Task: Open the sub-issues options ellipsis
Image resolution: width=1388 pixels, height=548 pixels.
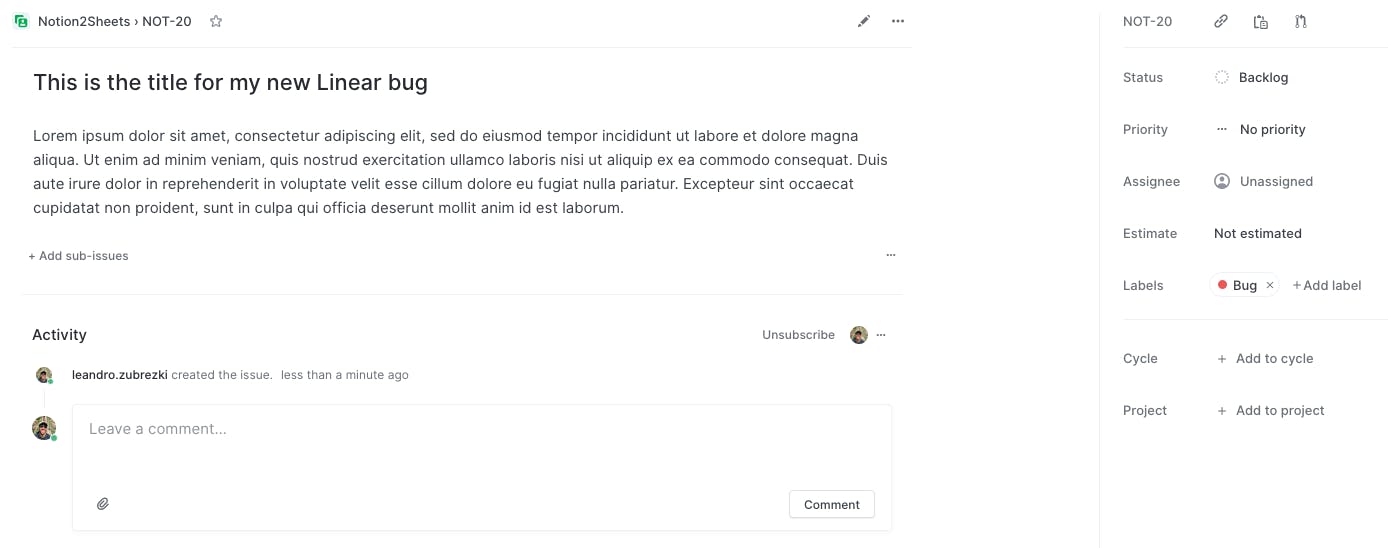Action: click(891, 255)
